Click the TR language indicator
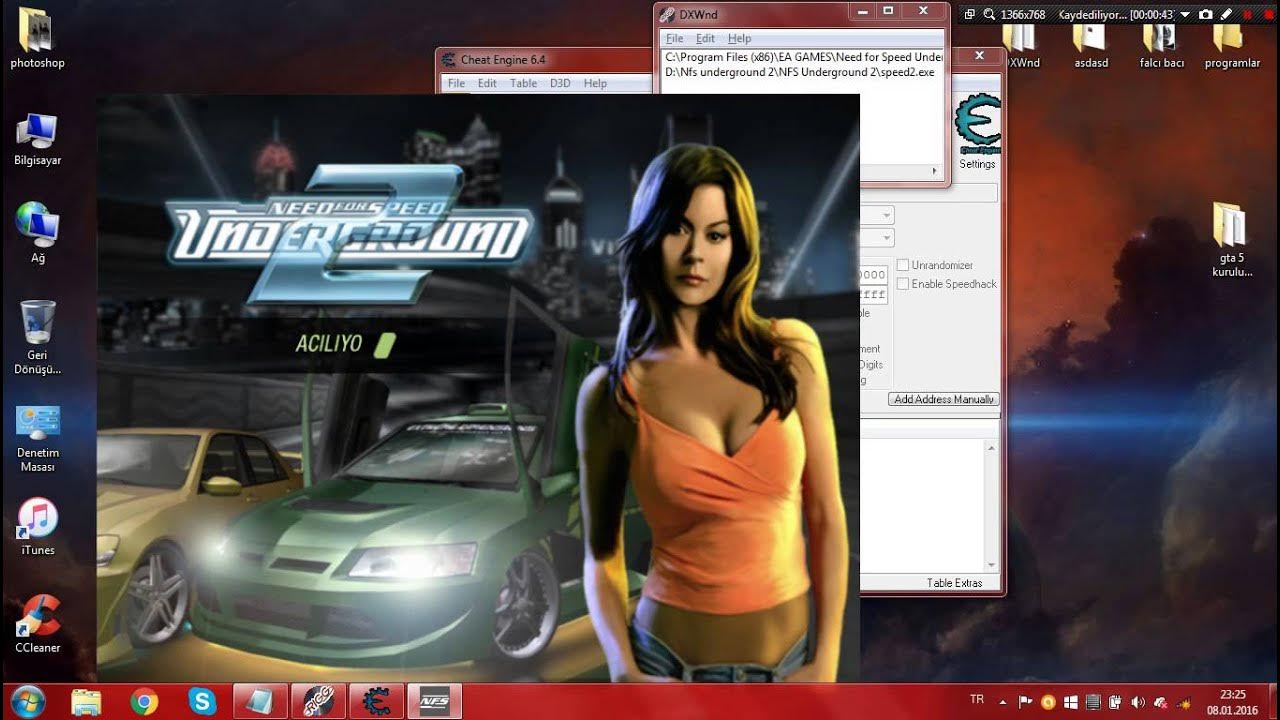 pos(977,698)
